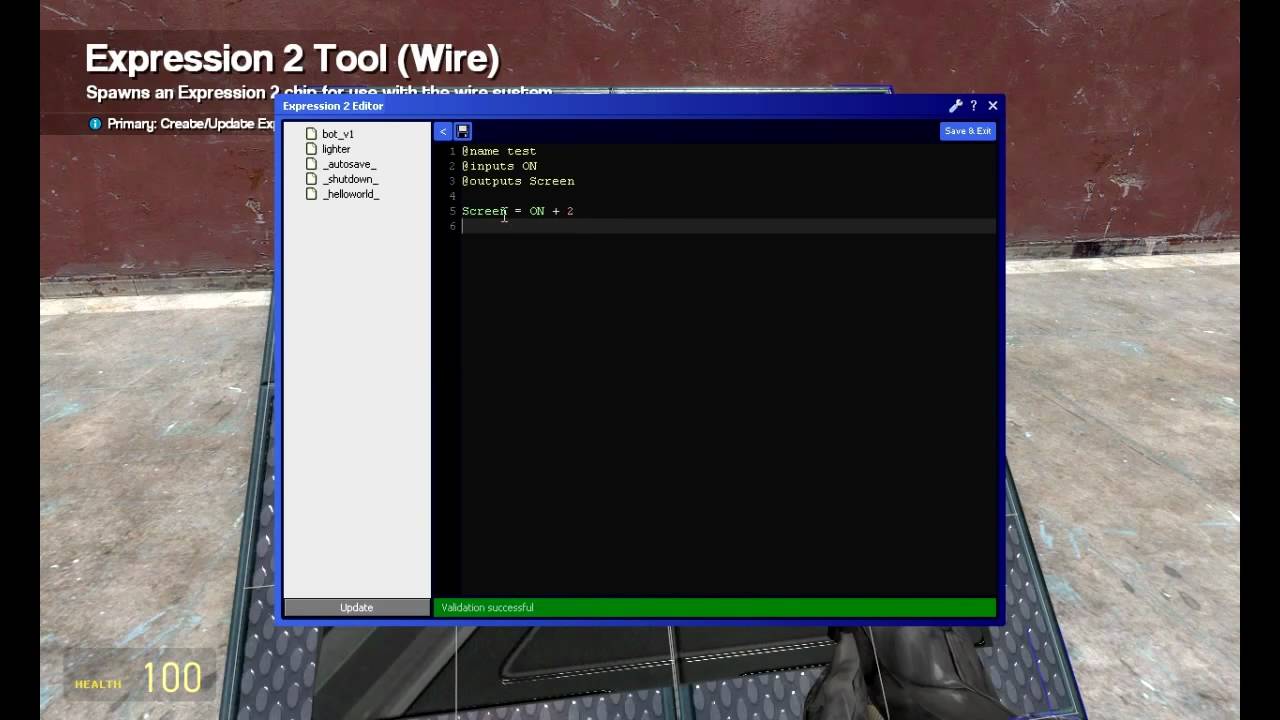Open the lighter file
The height and width of the screenshot is (720, 1280).
coord(336,149)
